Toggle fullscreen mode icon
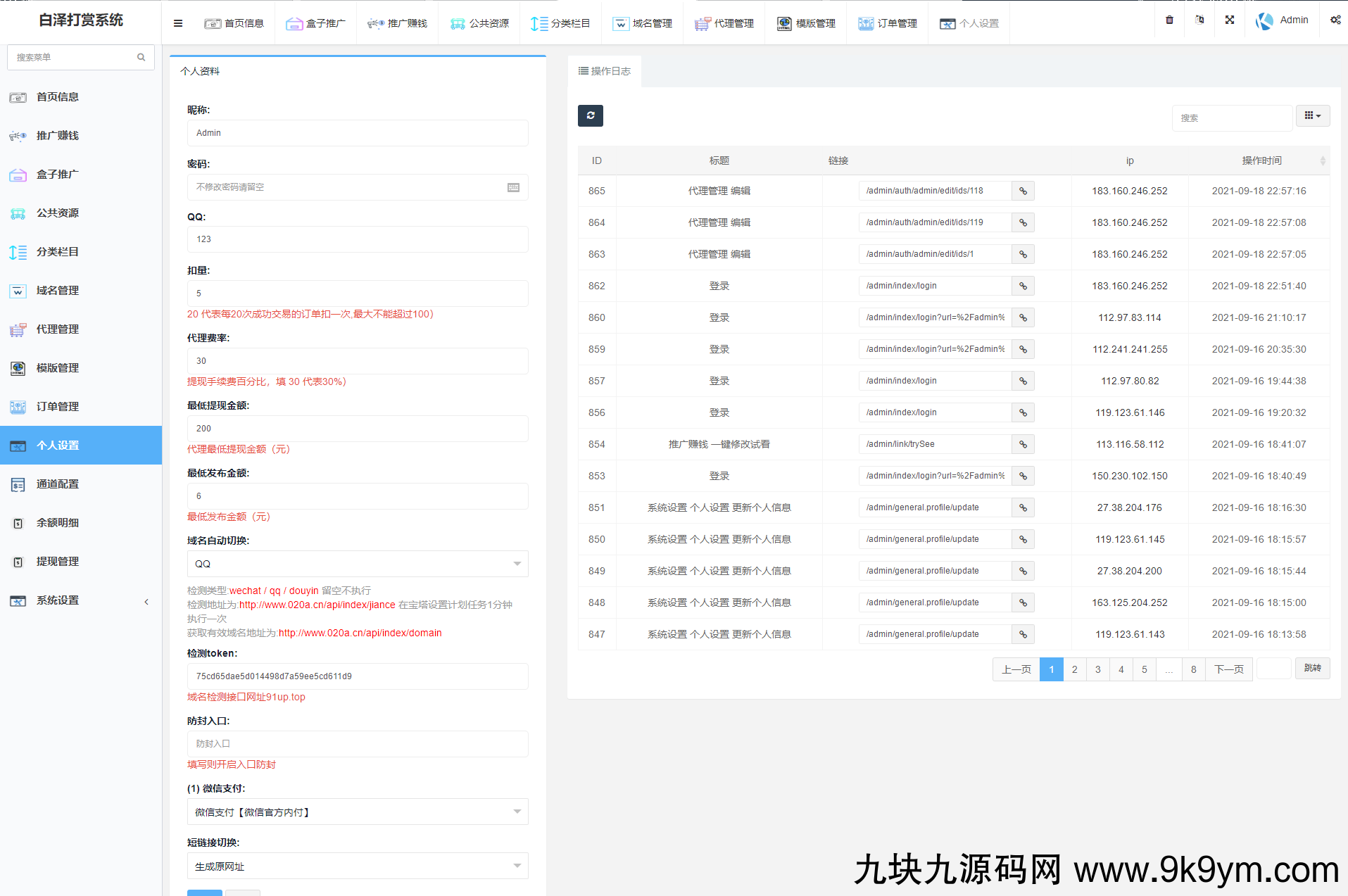Screen dimensions: 1348x896 1230,20
